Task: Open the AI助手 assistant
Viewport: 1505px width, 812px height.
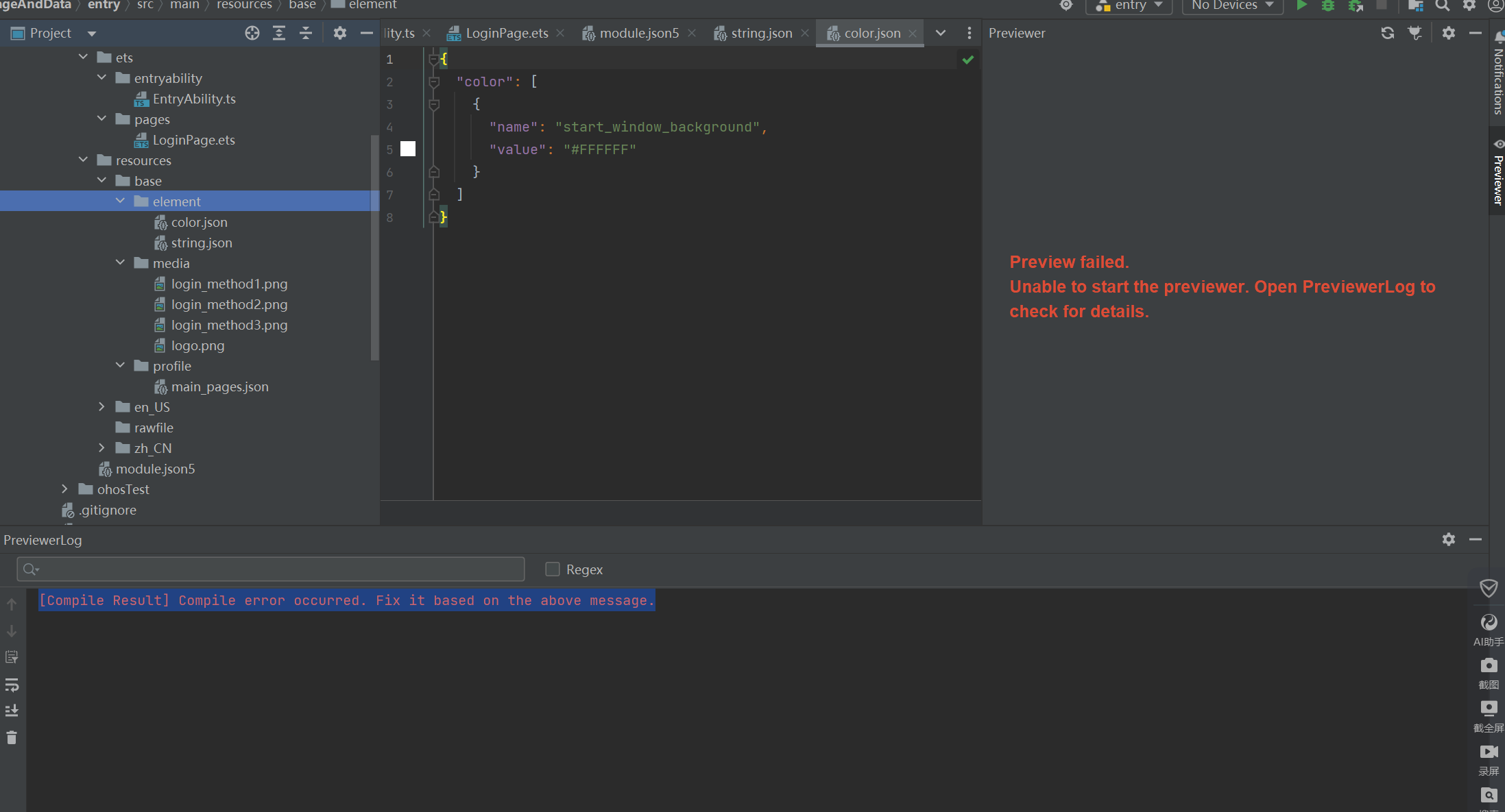Action: click(1489, 629)
